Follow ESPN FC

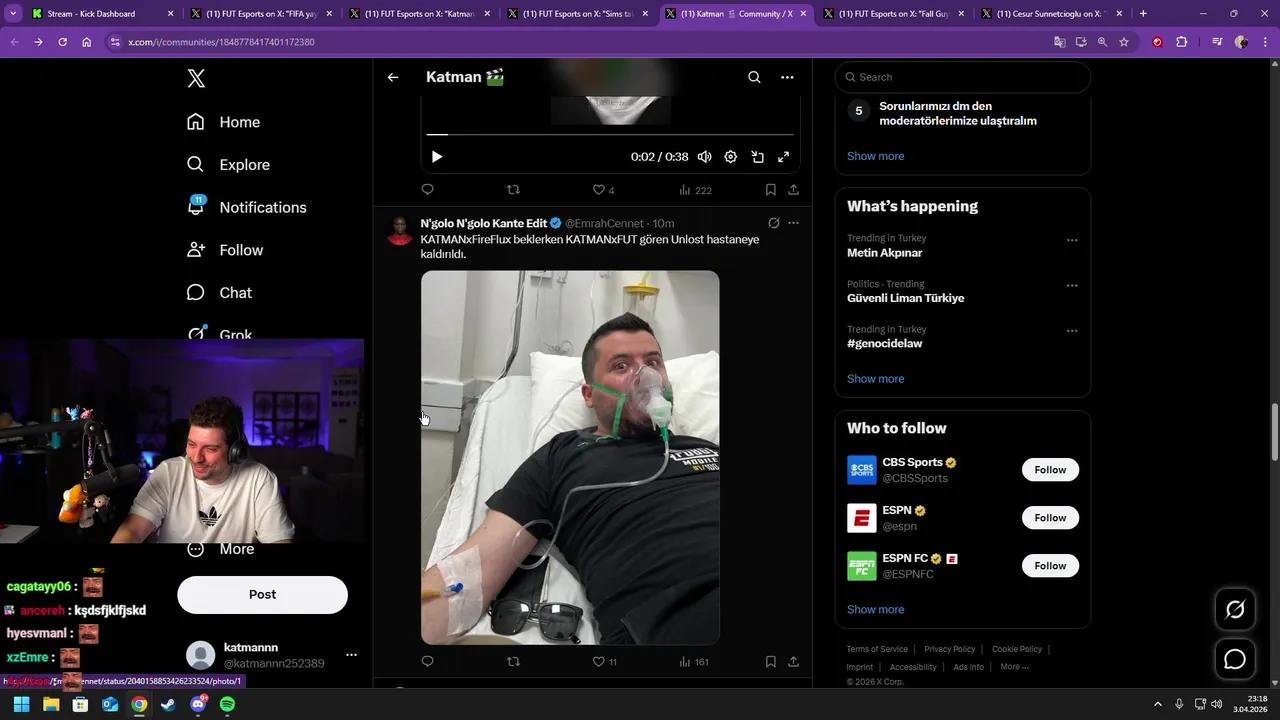(1050, 566)
